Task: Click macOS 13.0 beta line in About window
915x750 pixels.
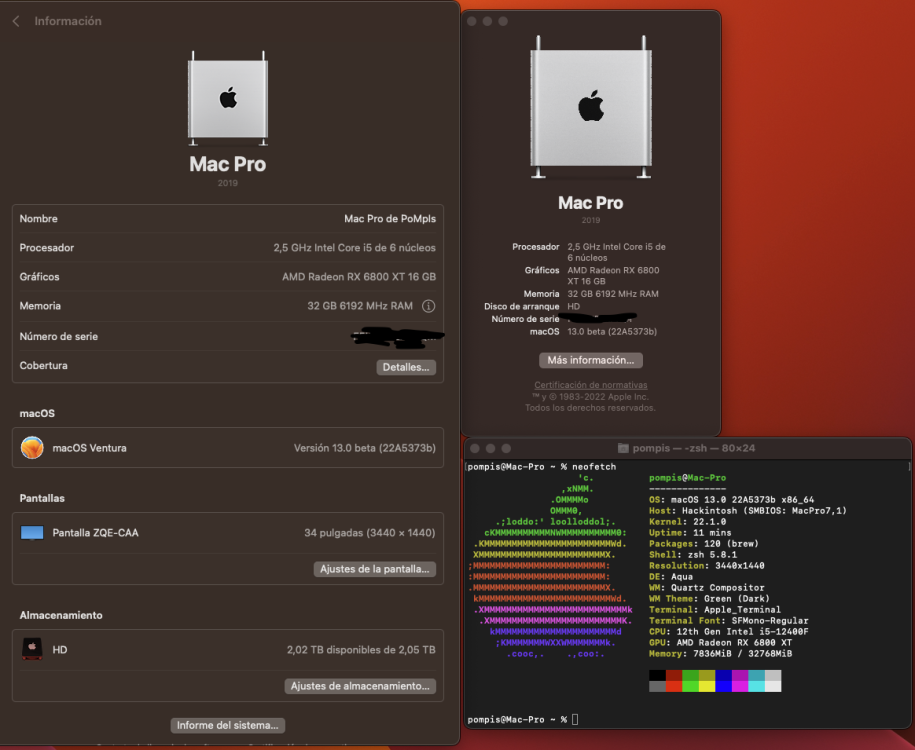Action: click(x=593, y=332)
